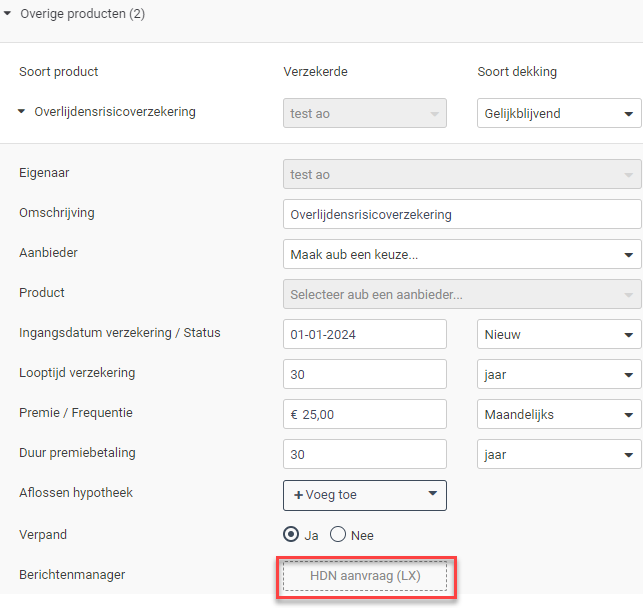Click the Omschrijving text field
This screenshot has width=643, height=608.
click(x=462, y=214)
